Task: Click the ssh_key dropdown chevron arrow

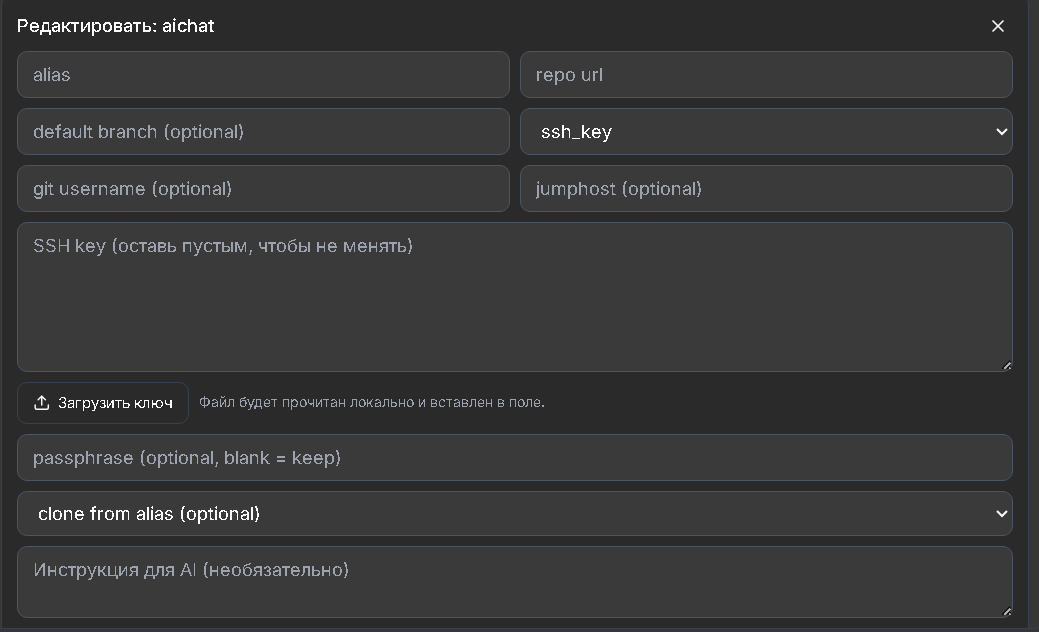Action: point(1001,132)
